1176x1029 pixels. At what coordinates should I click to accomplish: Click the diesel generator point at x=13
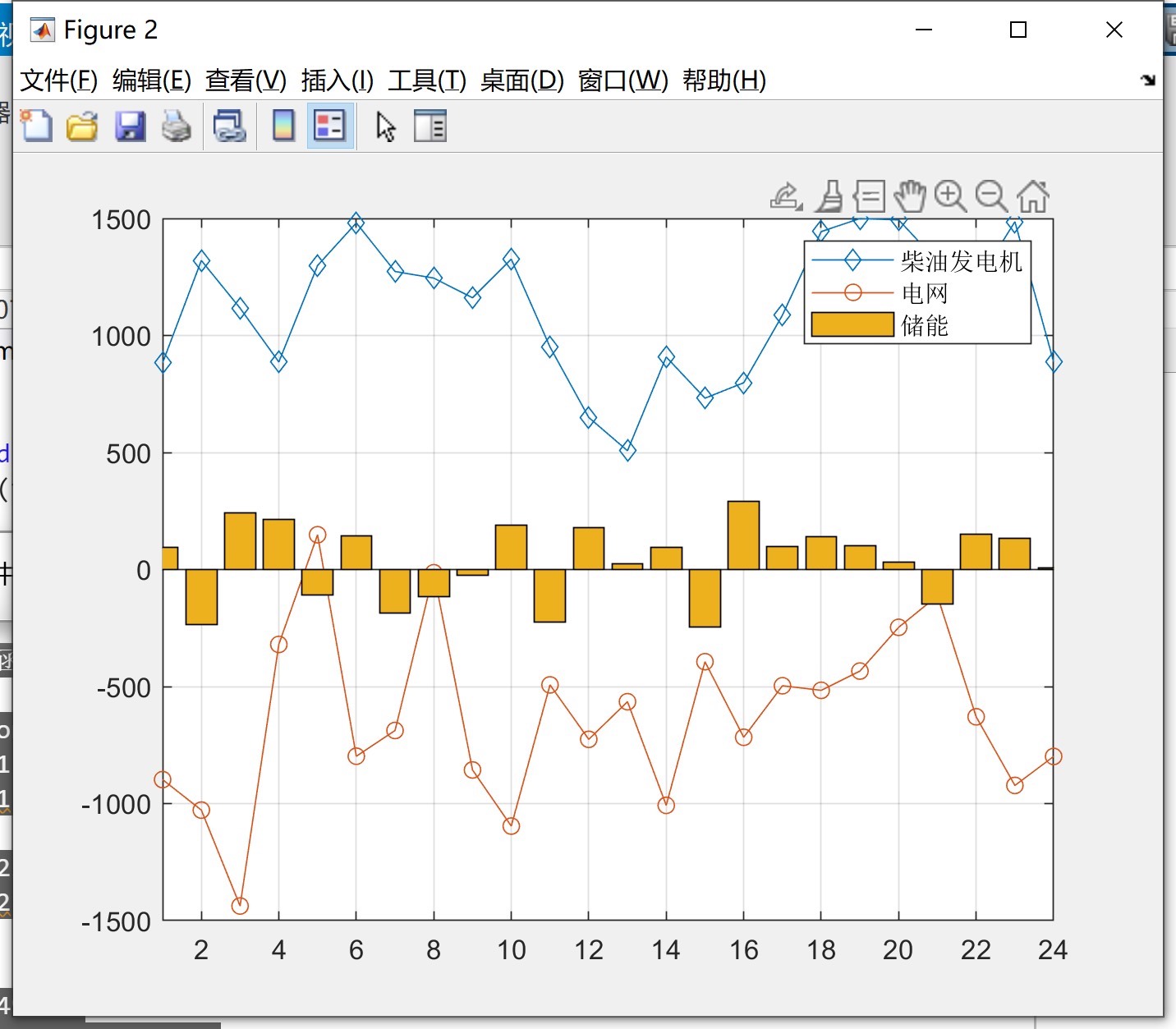627,450
